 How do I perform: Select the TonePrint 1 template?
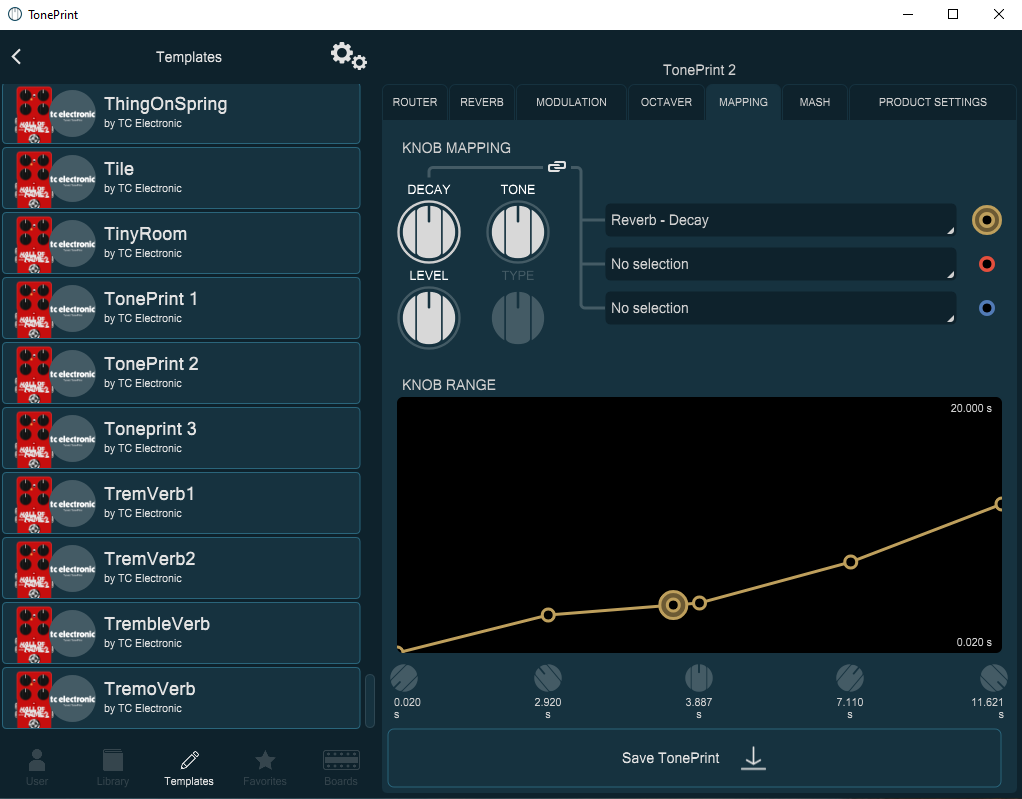click(181, 308)
